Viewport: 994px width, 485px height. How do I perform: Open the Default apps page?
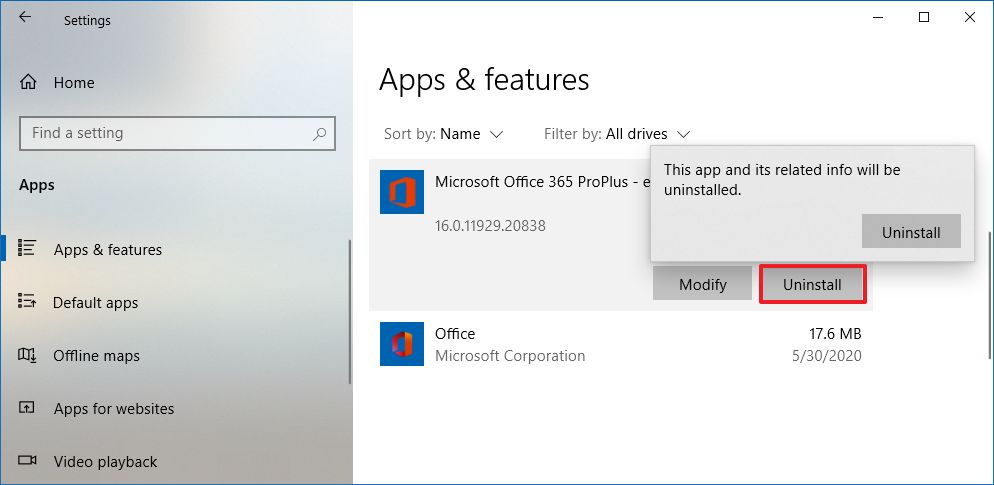(x=96, y=303)
